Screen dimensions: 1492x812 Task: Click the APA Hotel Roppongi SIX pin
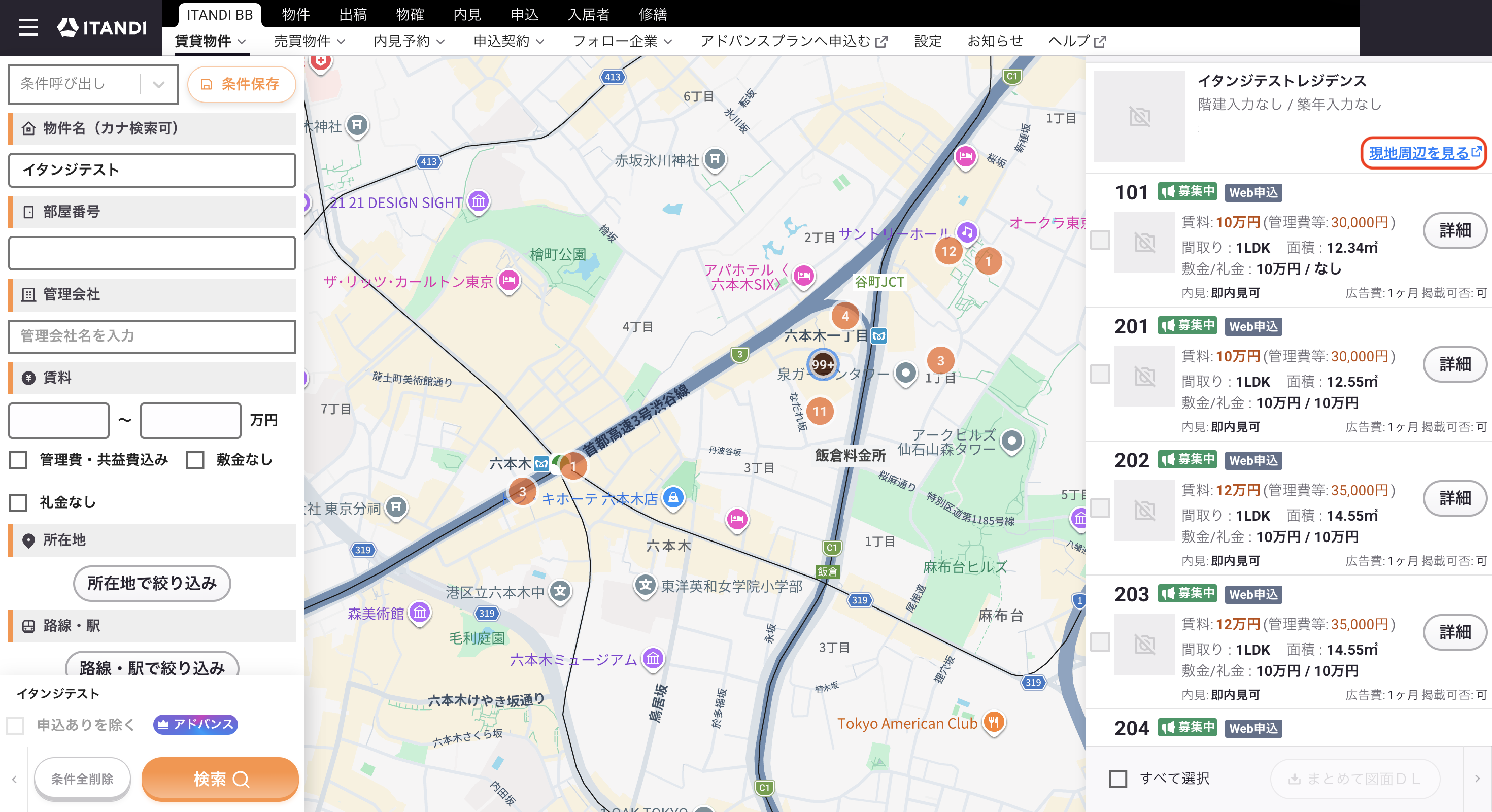click(803, 276)
